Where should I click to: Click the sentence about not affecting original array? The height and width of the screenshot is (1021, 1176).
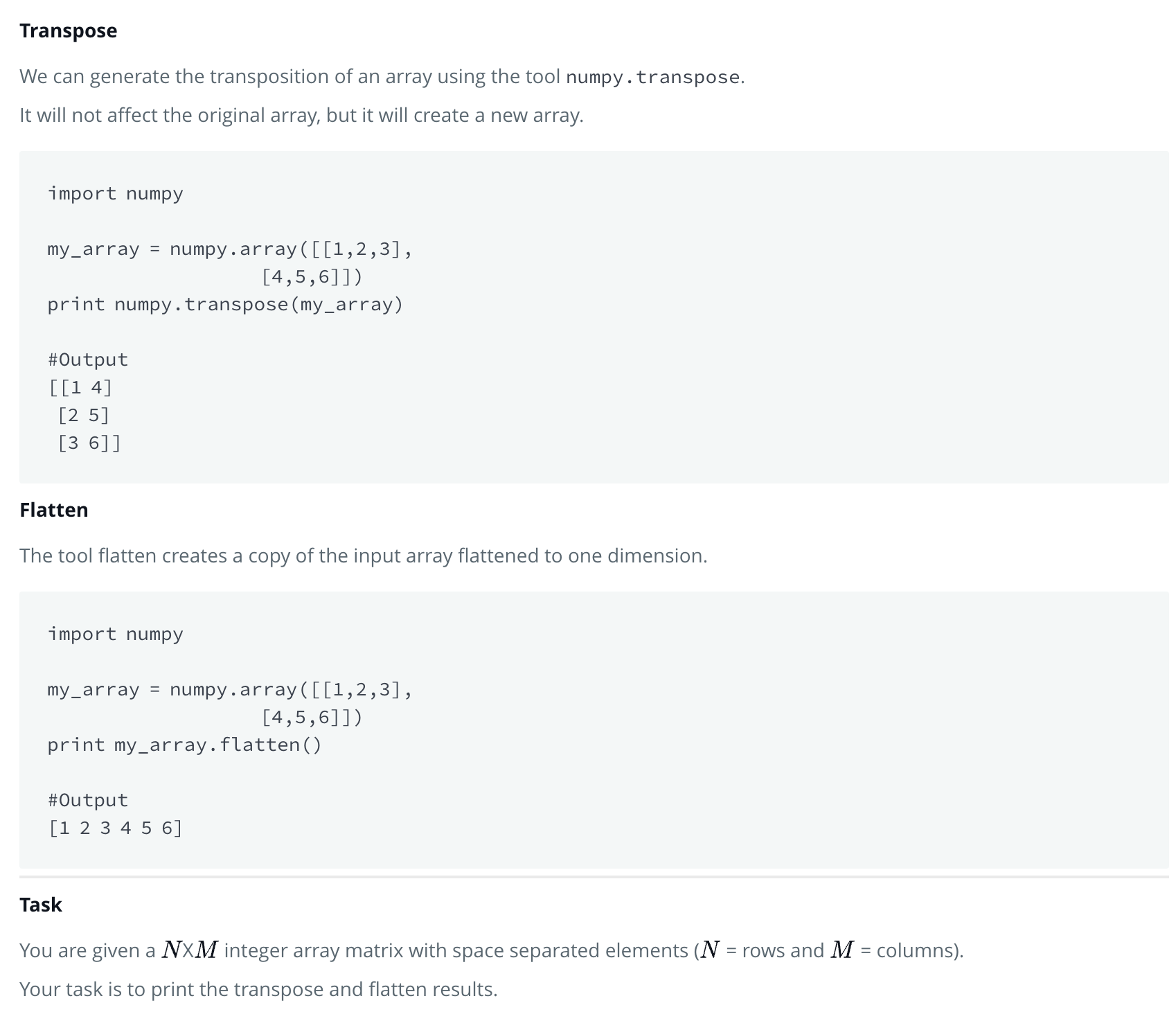point(301,115)
